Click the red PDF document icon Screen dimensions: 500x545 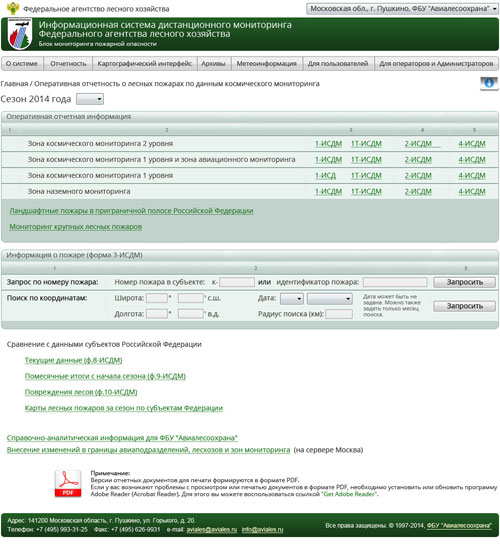[x=68, y=484]
